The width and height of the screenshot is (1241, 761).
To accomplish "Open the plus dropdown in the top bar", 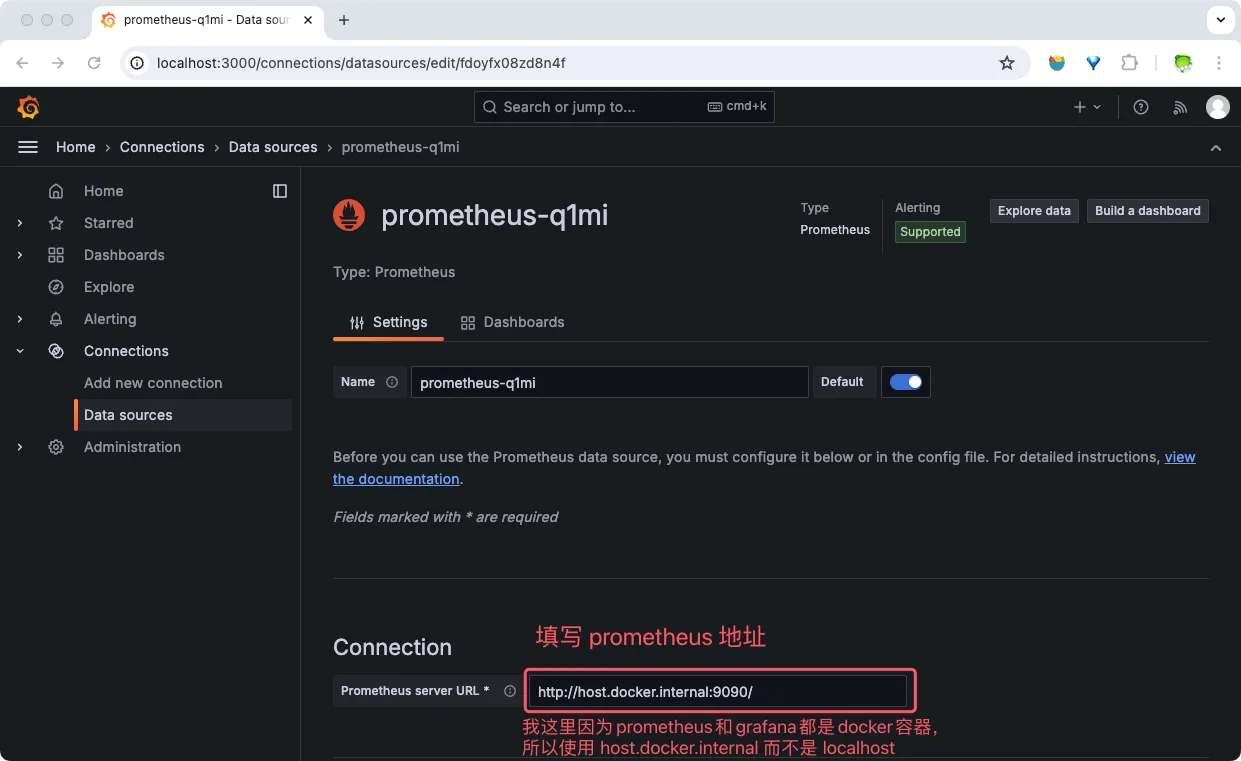I will [1086, 107].
